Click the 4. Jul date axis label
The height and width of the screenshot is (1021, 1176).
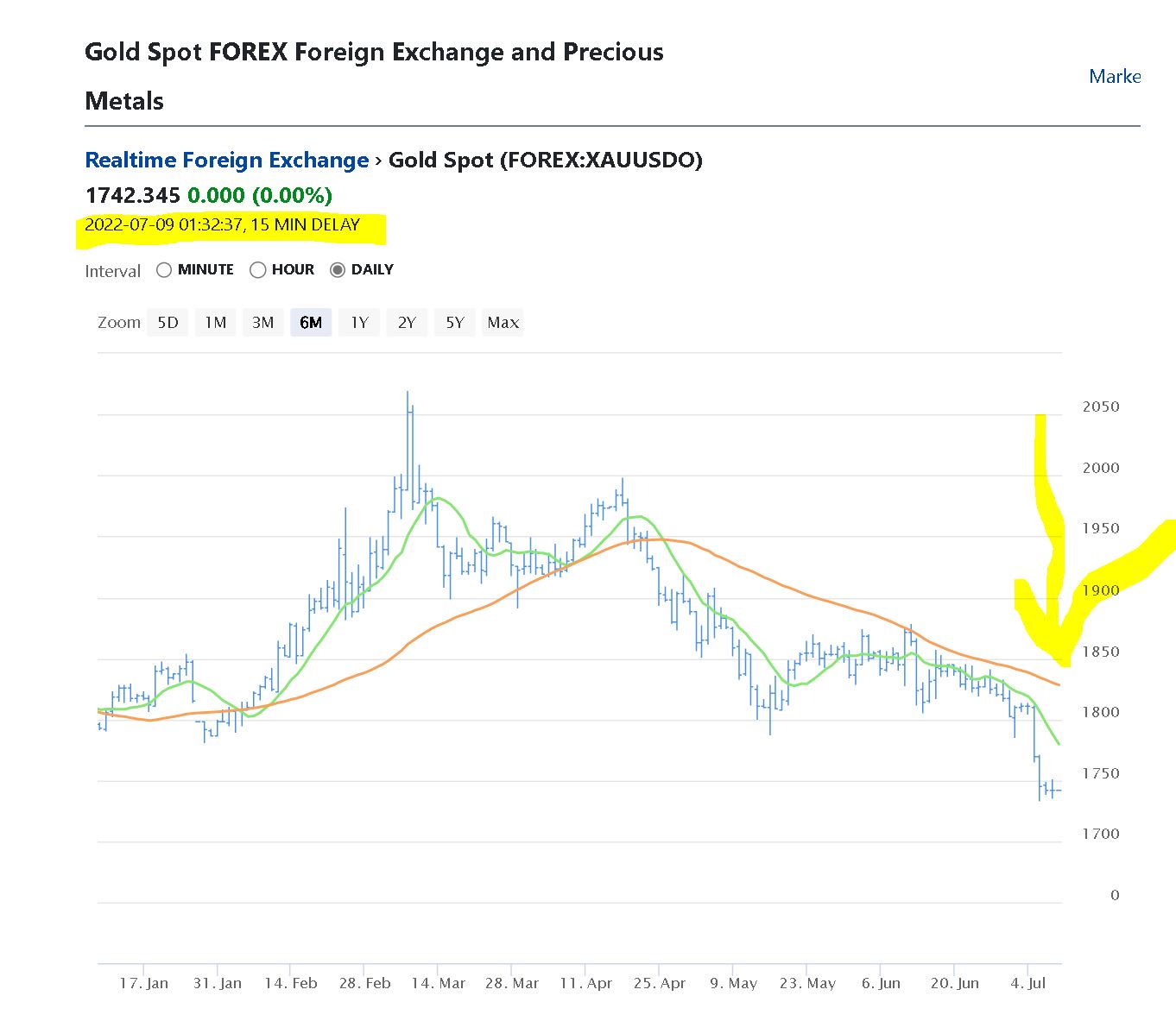click(1027, 983)
